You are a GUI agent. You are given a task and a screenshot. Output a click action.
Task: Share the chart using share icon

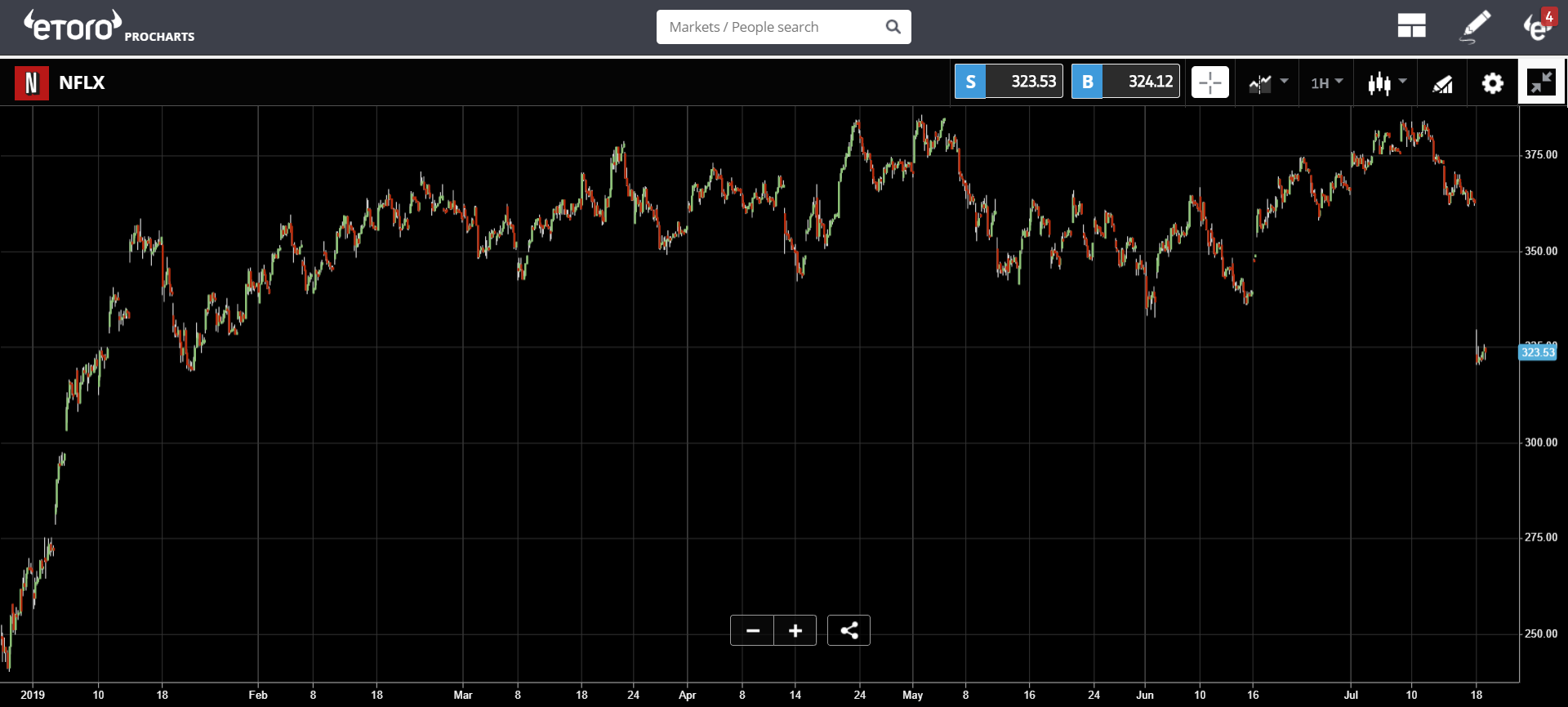pos(849,630)
